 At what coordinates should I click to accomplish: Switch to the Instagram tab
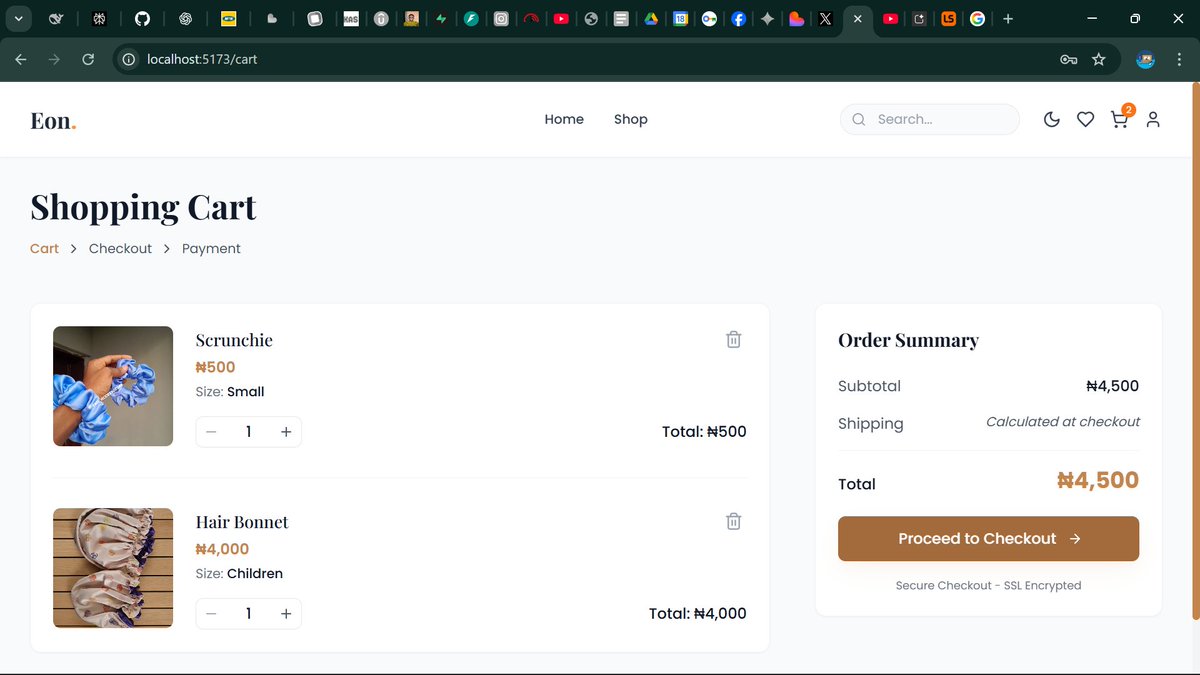coord(501,18)
